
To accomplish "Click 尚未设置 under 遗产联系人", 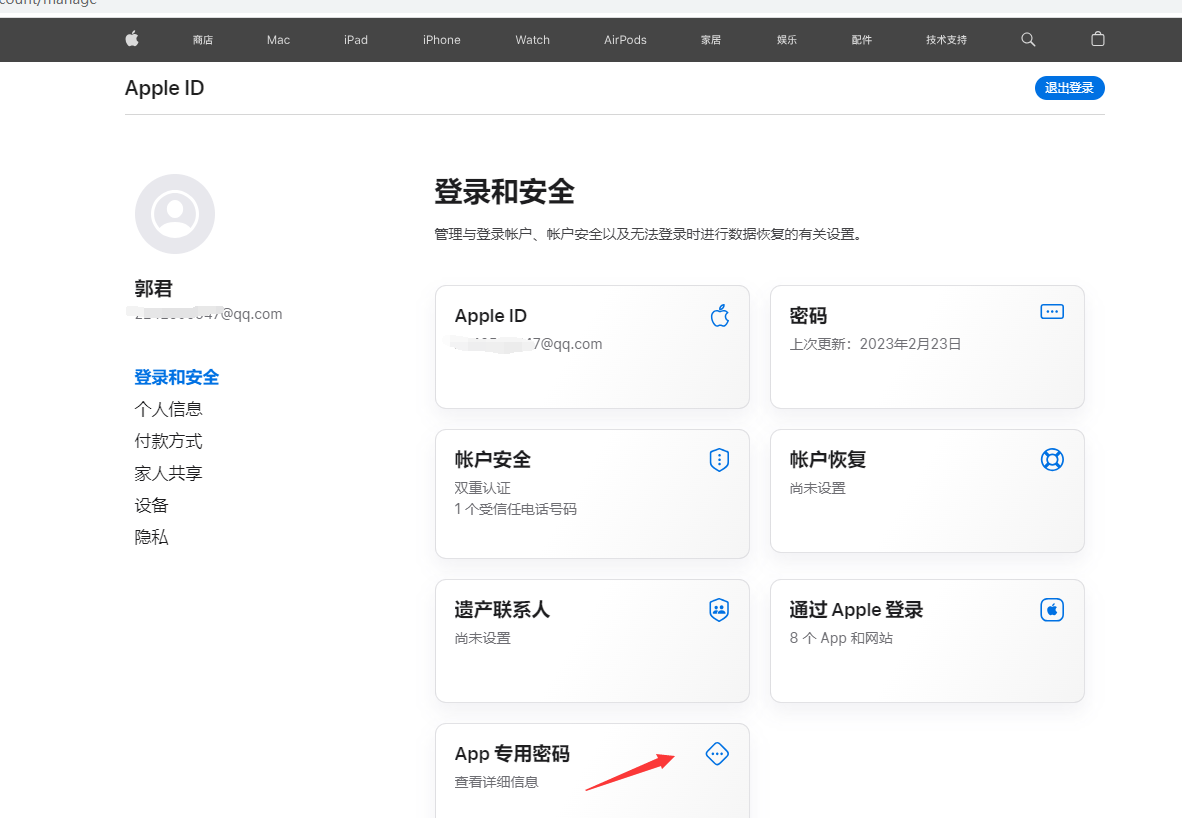I will point(482,638).
